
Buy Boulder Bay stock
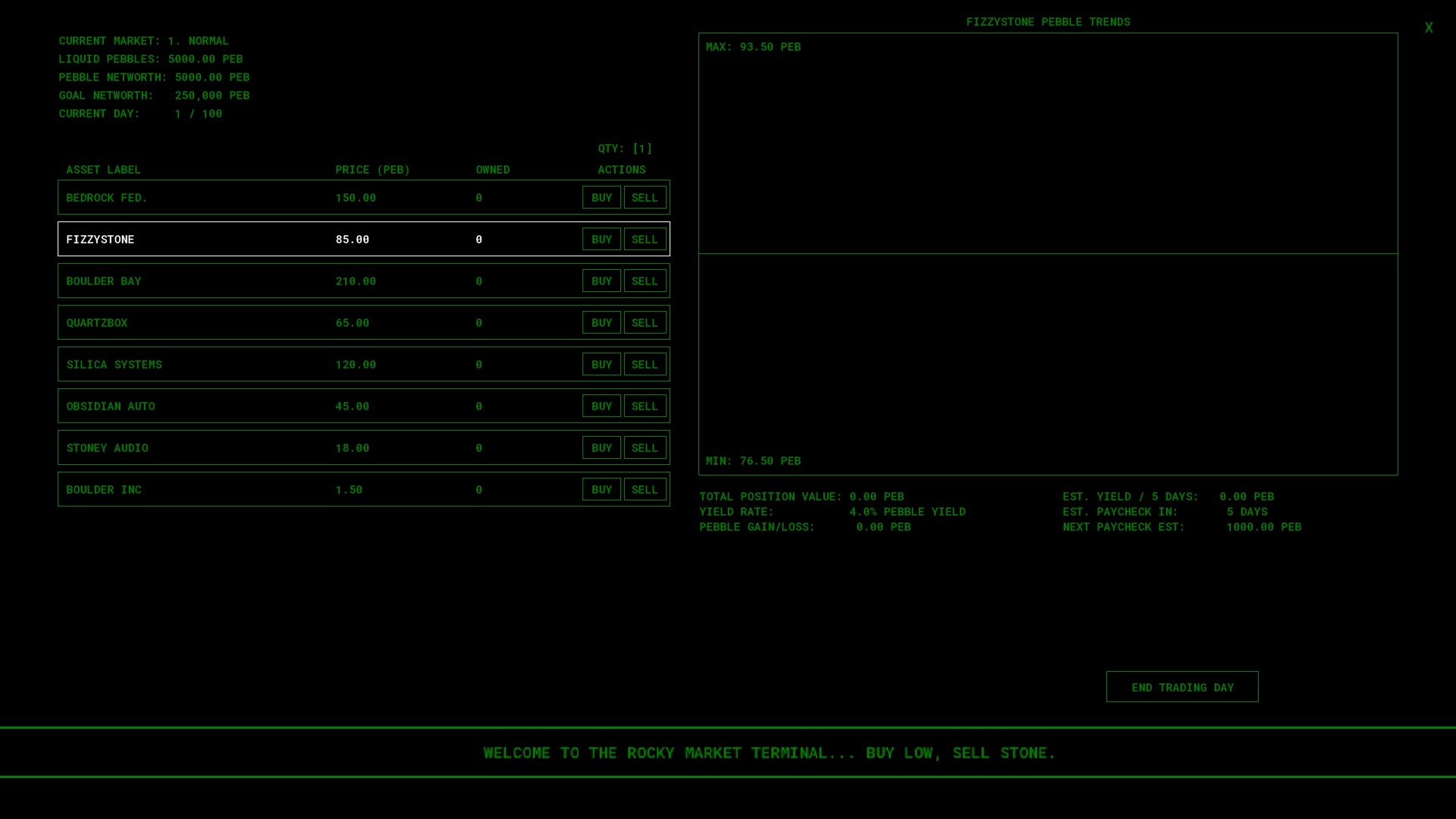[601, 281]
